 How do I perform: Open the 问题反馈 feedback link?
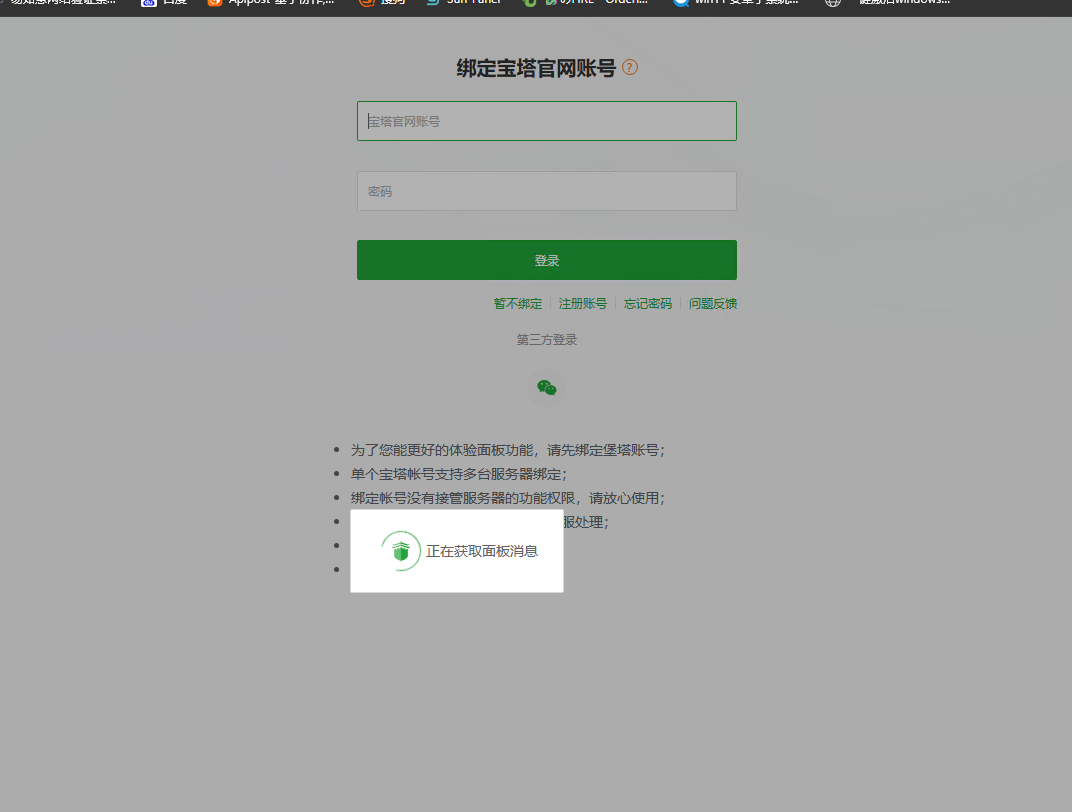pyautogui.click(x=712, y=303)
